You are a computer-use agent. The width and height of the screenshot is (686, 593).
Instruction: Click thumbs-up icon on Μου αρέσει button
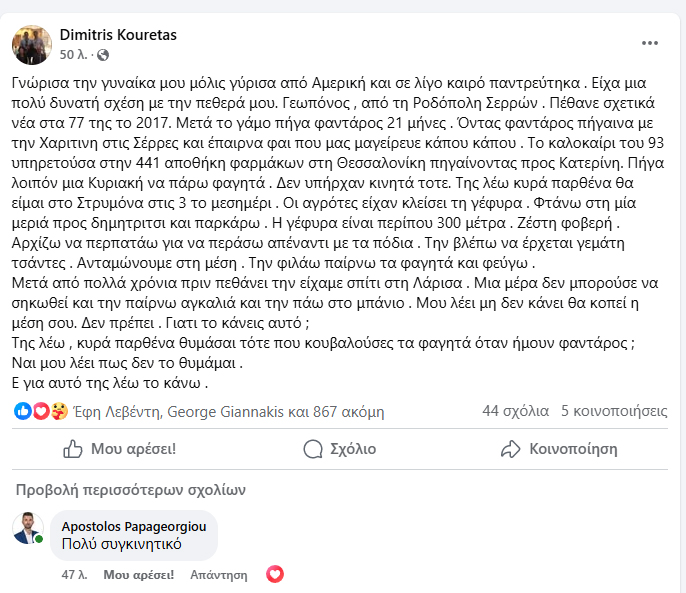click(72, 449)
